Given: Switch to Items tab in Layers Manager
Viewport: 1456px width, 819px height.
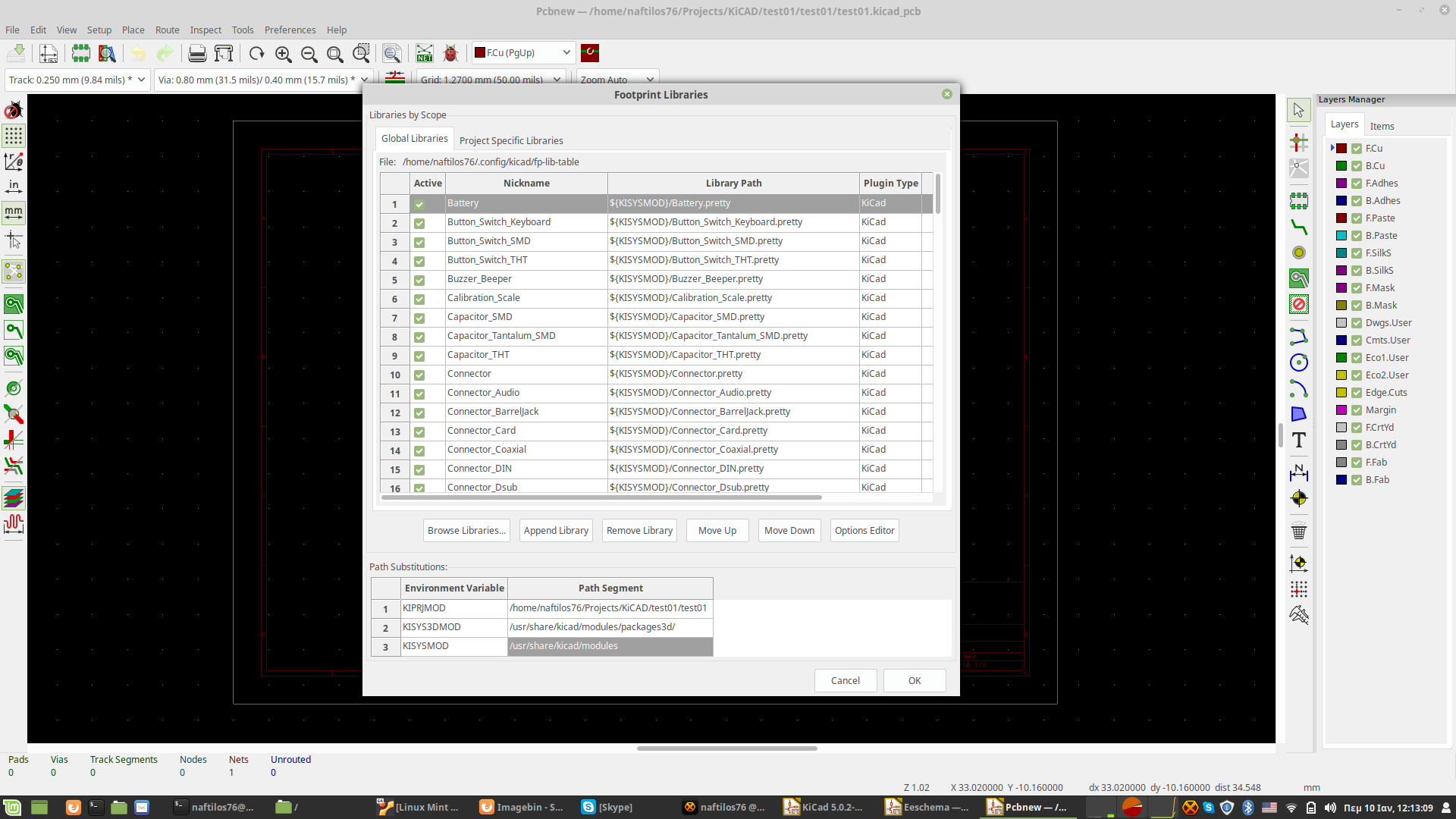Looking at the screenshot, I should pos(1382,126).
